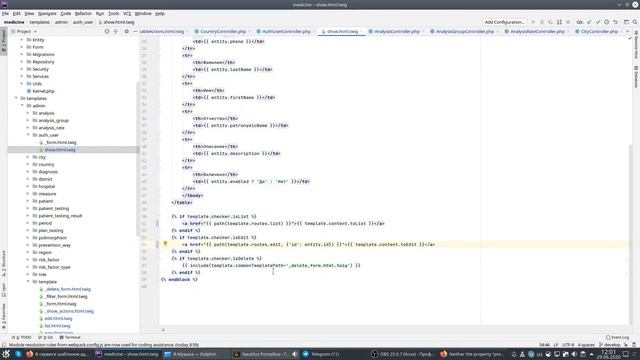The height and width of the screenshot is (360, 640).
Task: Click the templates breadcrumb
Action: click(x=40, y=22)
